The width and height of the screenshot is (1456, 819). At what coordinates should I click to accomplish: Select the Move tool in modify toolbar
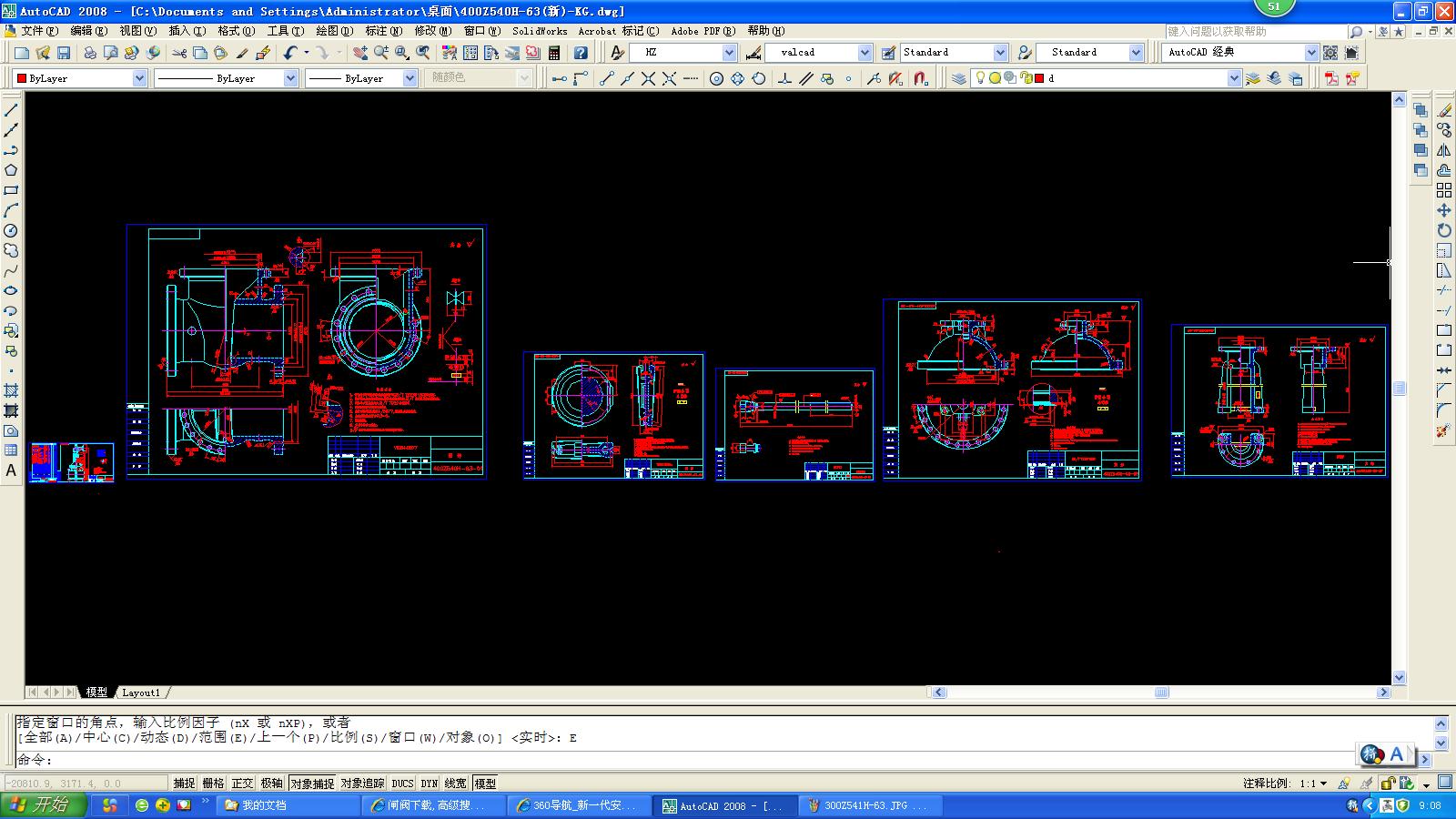(x=1444, y=210)
